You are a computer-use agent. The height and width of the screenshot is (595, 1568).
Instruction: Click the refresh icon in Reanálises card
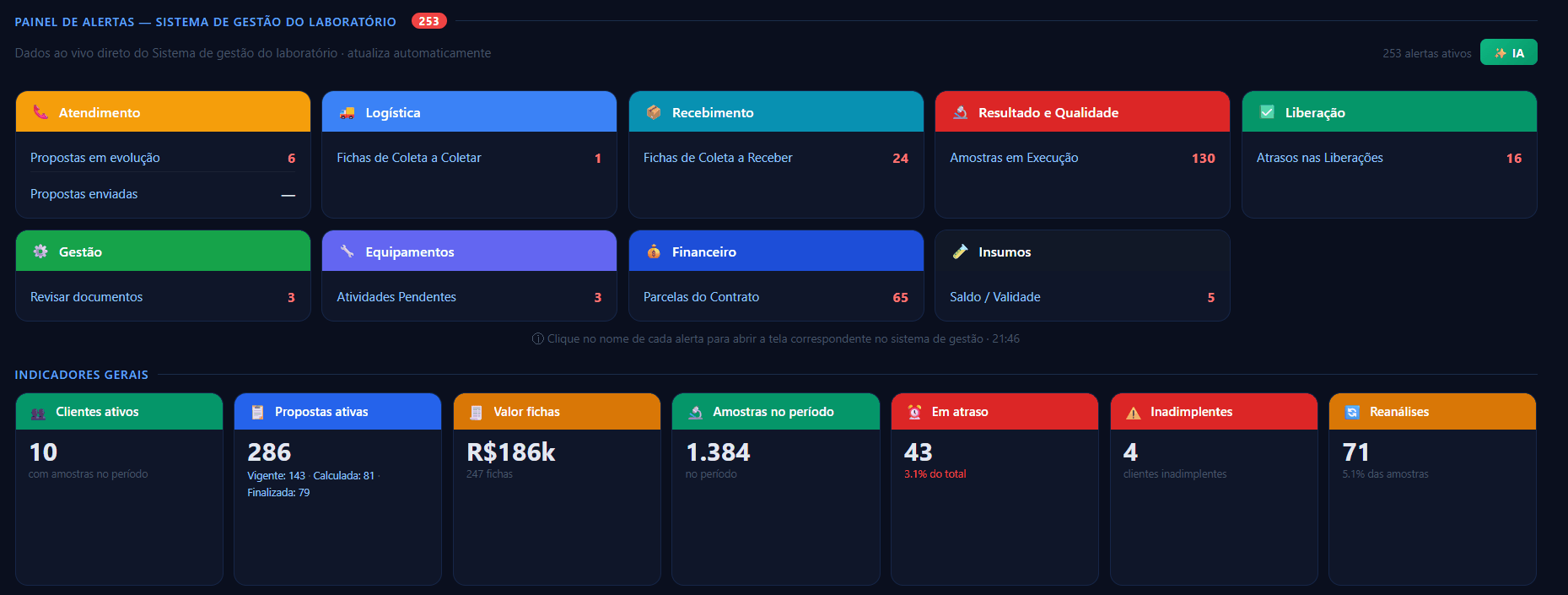click(x=1352, y=412)
